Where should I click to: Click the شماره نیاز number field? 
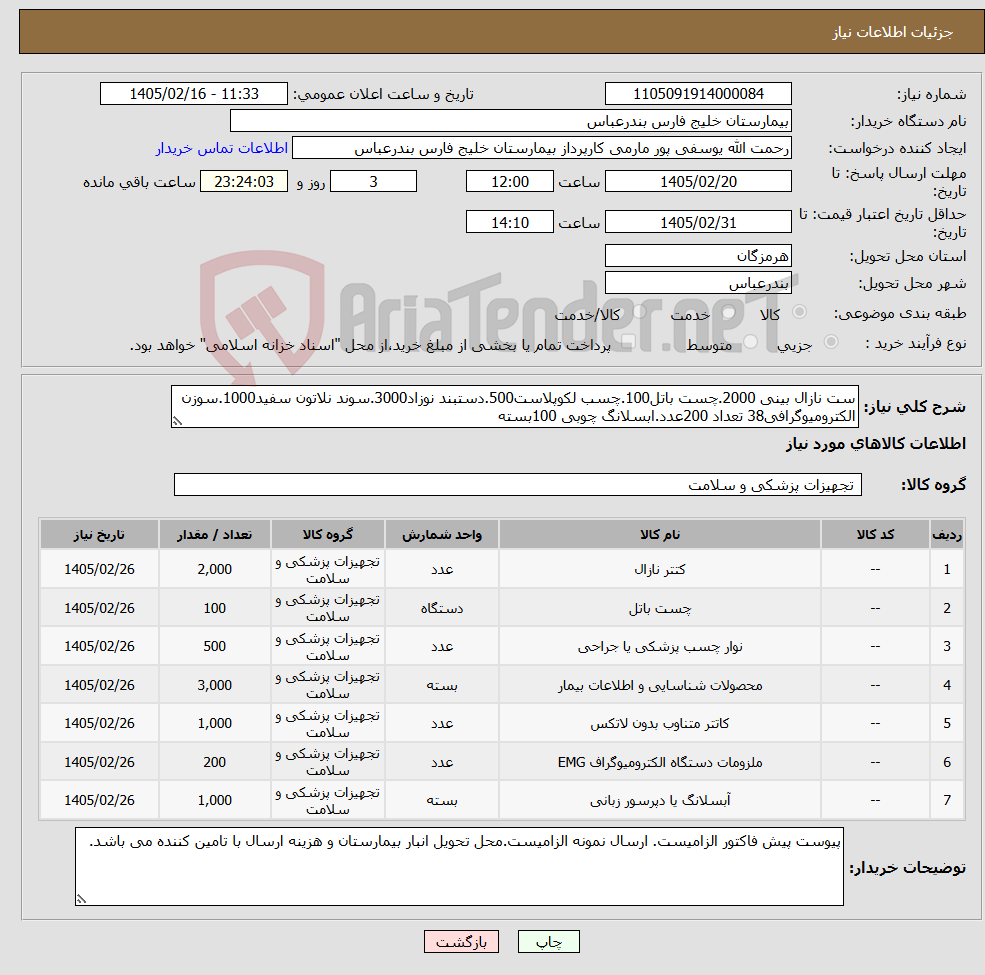(698, 94)
